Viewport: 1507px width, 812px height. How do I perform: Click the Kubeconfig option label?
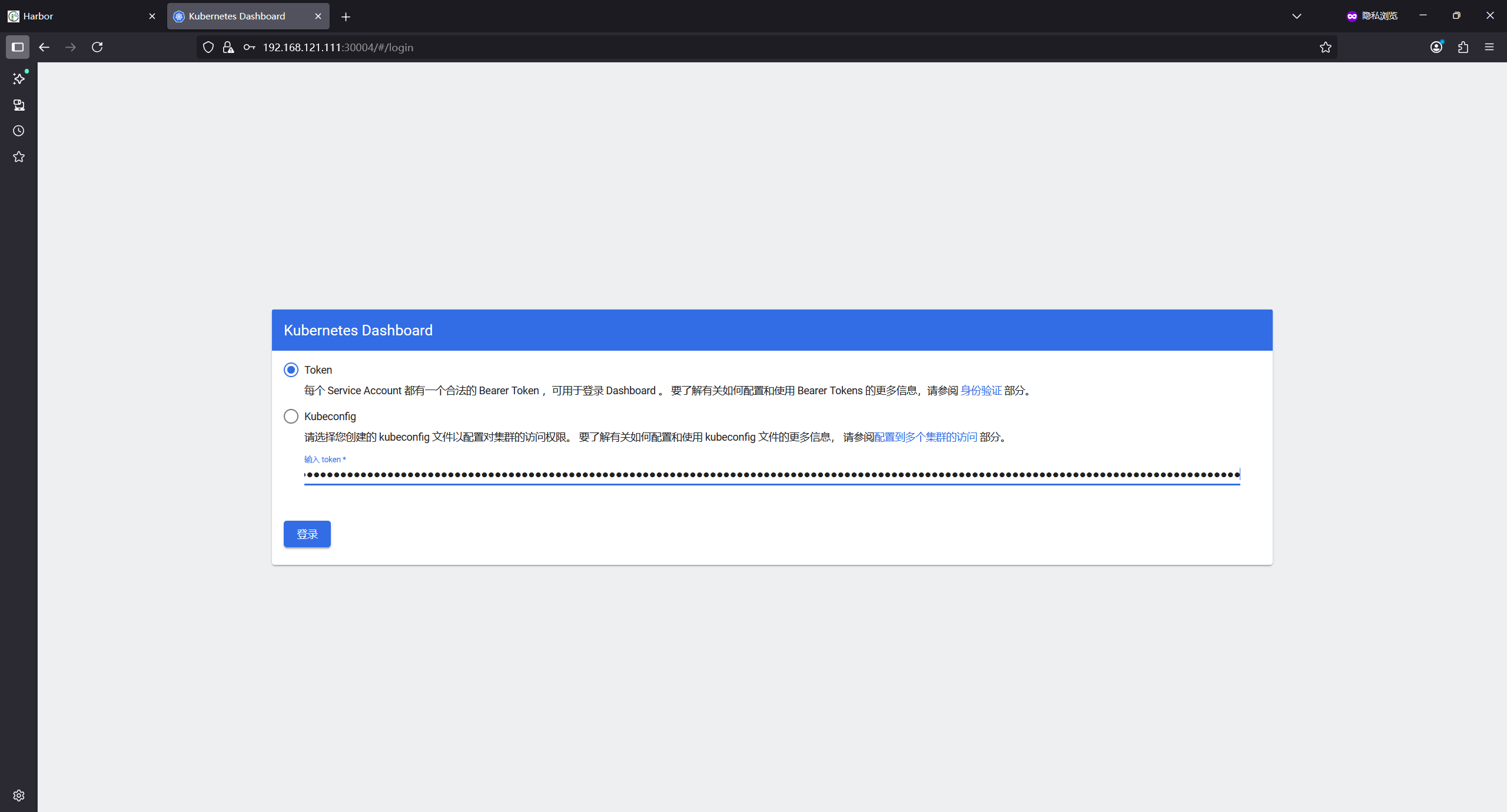330,416
